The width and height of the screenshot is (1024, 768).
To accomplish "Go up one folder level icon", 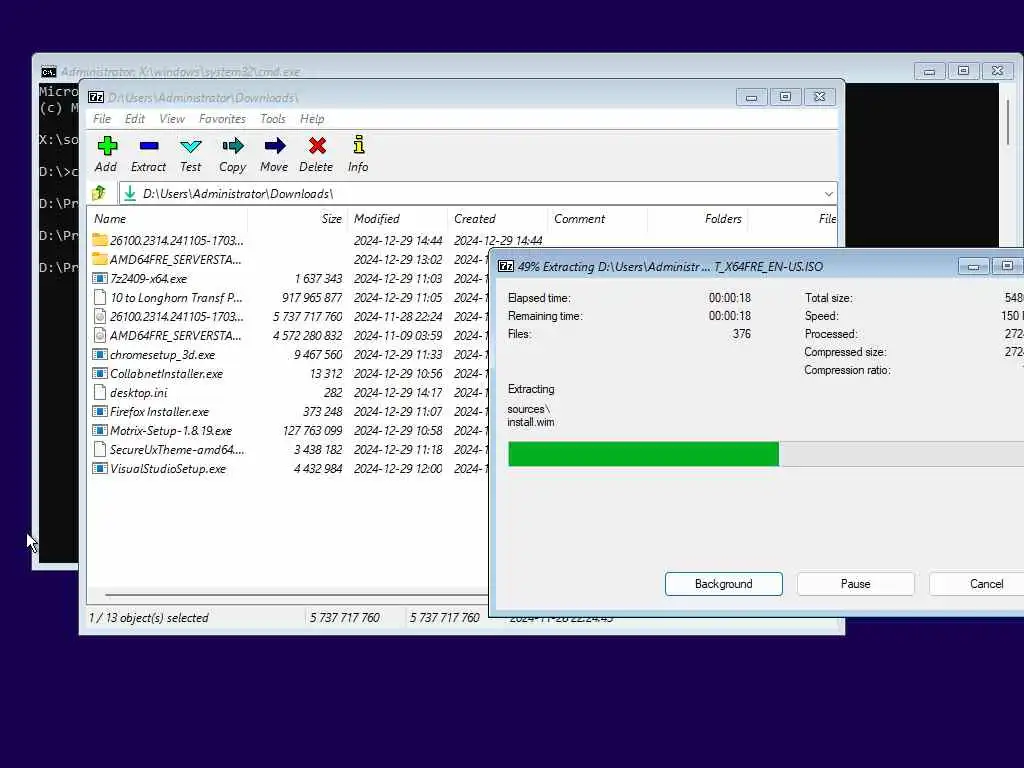I will (99, 193).
